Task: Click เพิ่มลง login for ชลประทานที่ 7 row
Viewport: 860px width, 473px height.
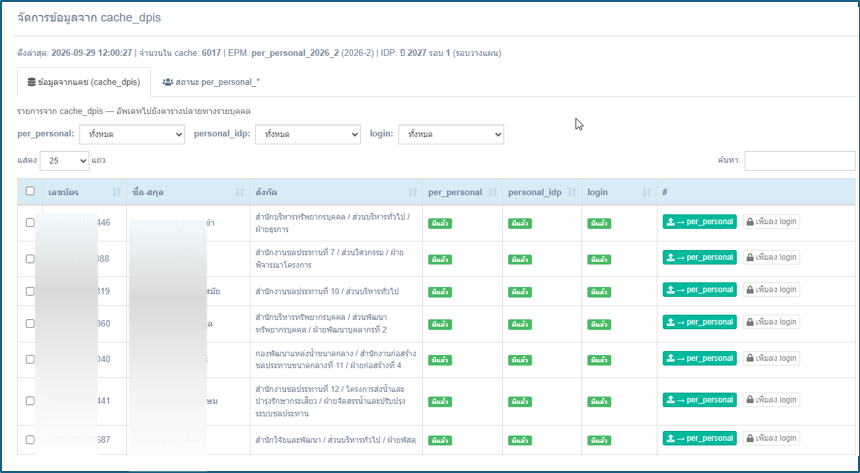Action: (771, 257)
